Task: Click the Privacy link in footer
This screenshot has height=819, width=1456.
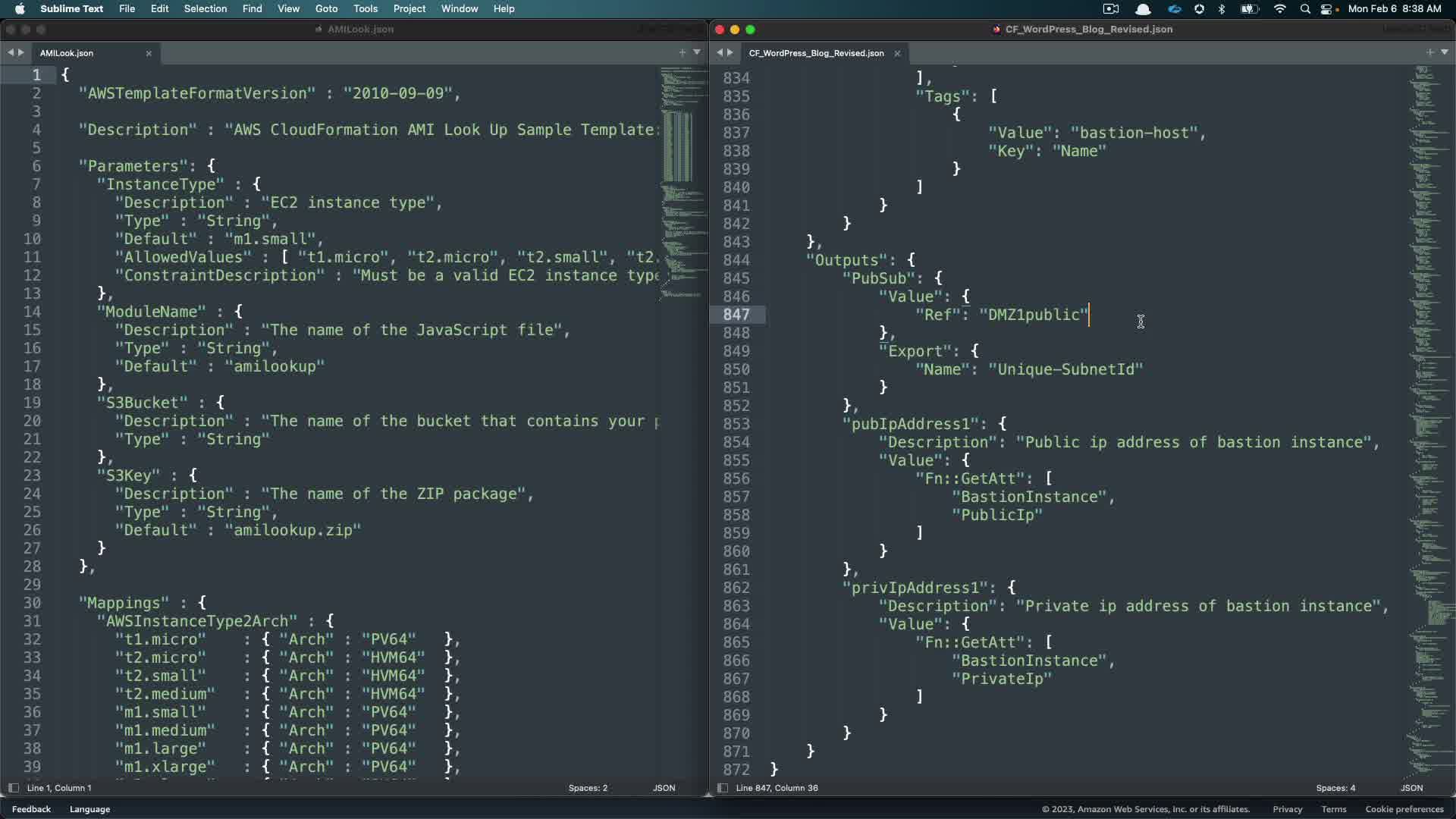Action: pos(1287,809)
